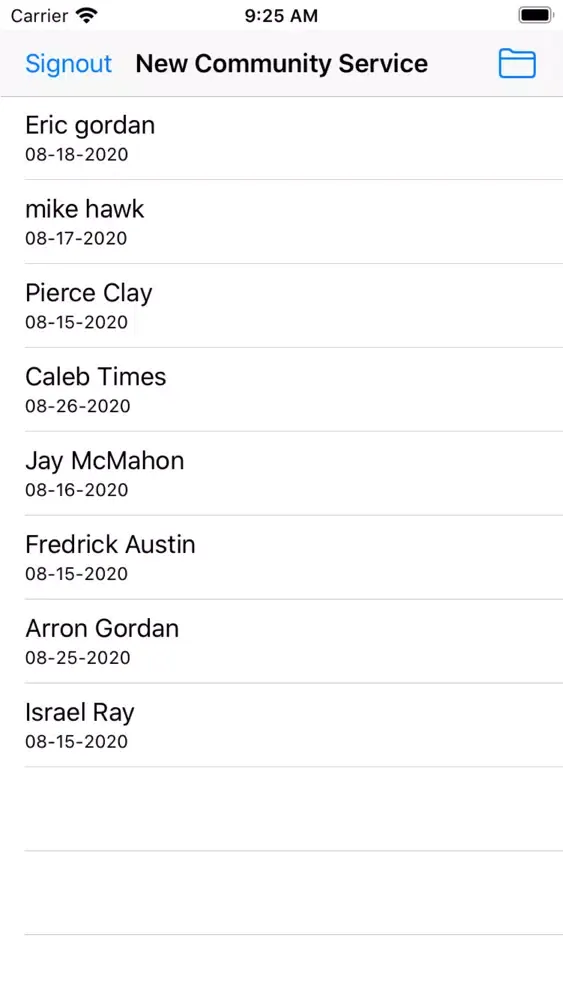The width and height of the screenshot is (563, 1000).
Task: Choose the Pierce Clay row
Action: [x=281, y=305]
